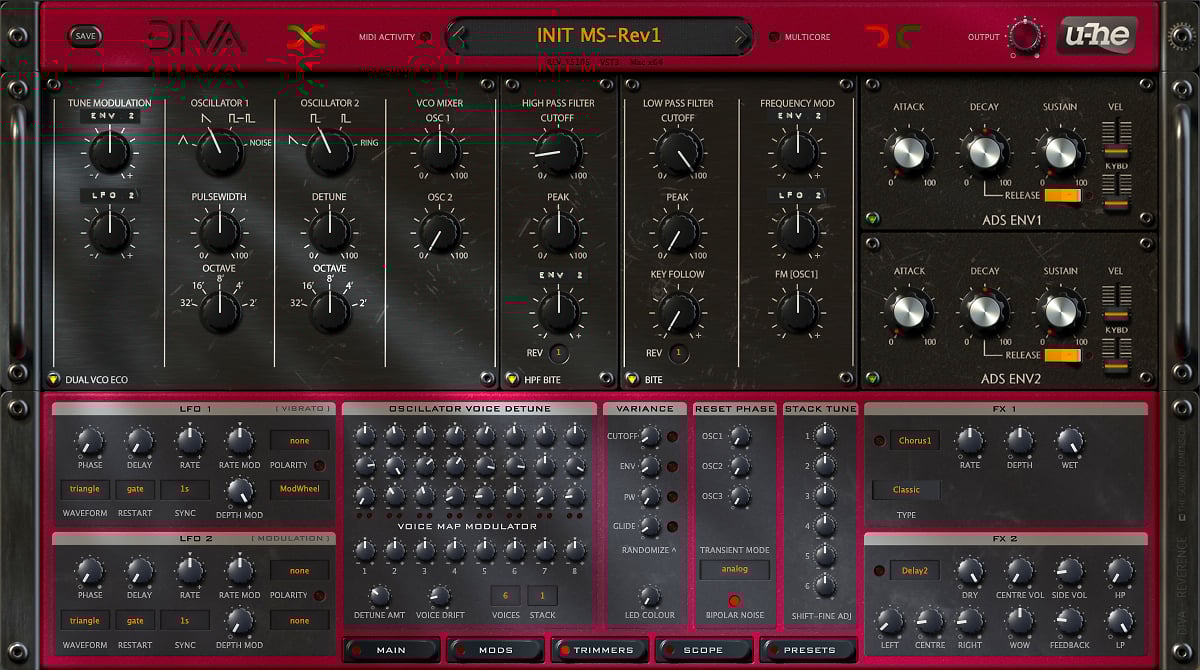The height and width of the screenshot is (670, 1200).
Task: Click the previous preset arrow
Action: (457, 37)
